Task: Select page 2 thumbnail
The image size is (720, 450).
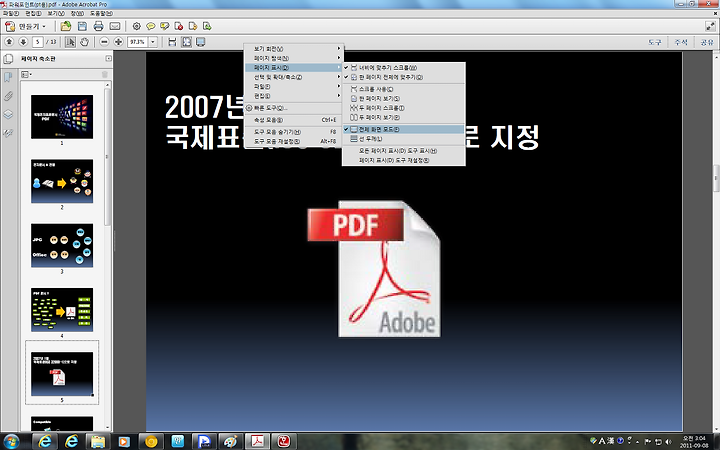Action: (x=62, y=181)
